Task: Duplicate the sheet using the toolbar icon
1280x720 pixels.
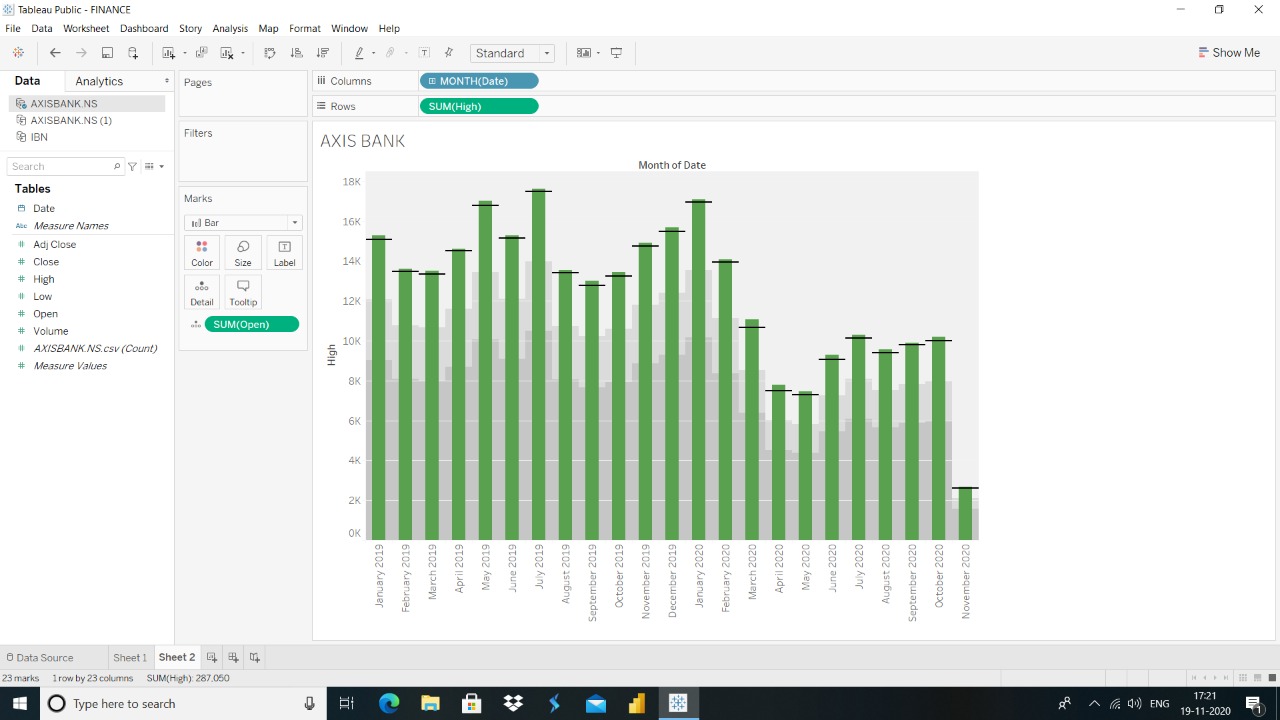Action: tap(201, 53)
